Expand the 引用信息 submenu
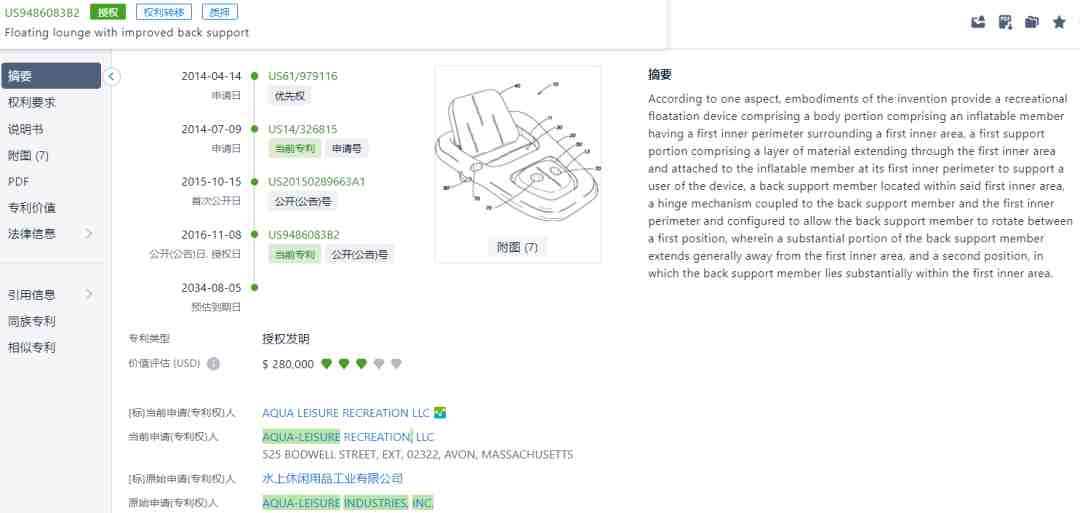1080x513 pixels. click(88, 295)
